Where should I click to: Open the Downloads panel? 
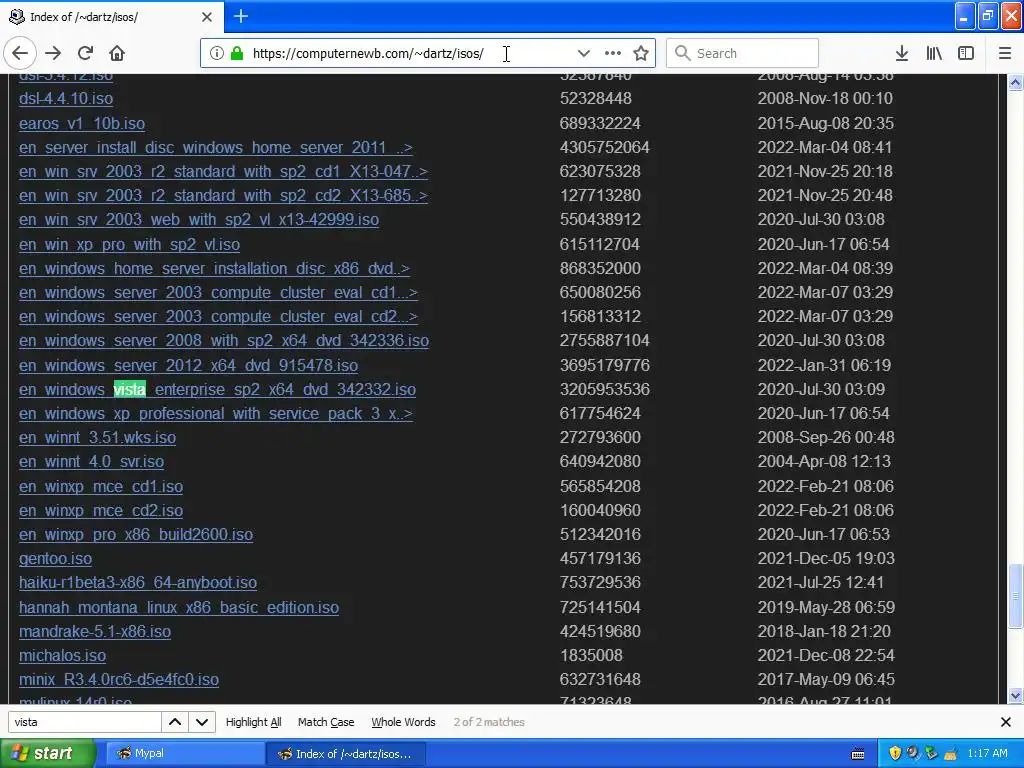902,53
